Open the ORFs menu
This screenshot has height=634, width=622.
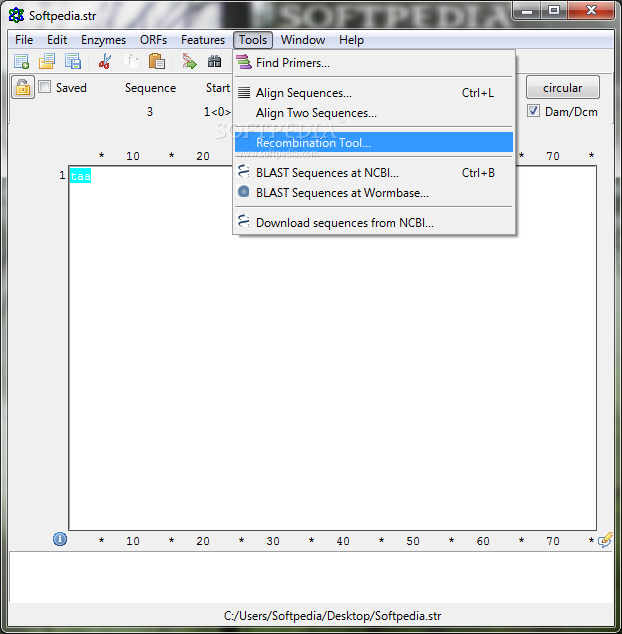click(x=153, y=40)
